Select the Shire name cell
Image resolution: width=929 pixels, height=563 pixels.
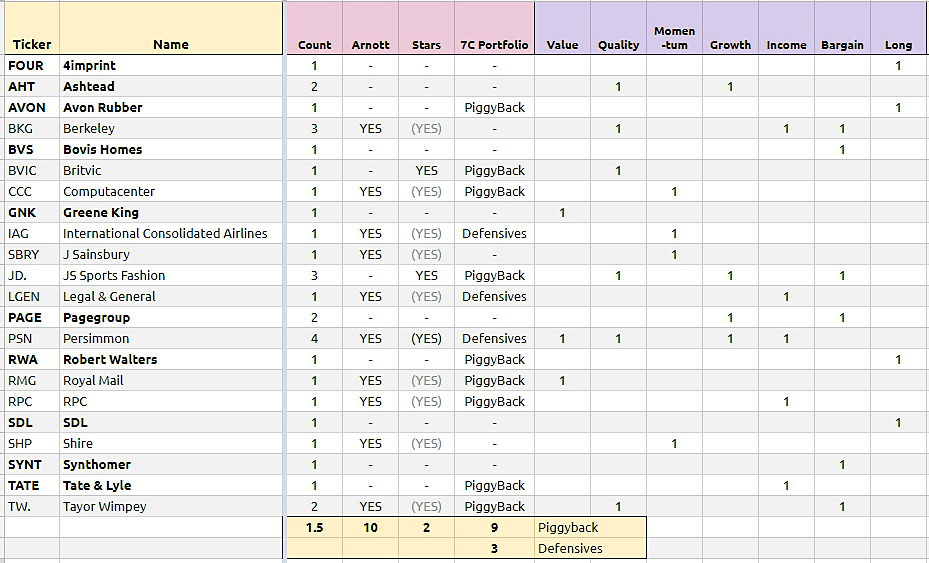pyautogui.click(x=171, y=443)
